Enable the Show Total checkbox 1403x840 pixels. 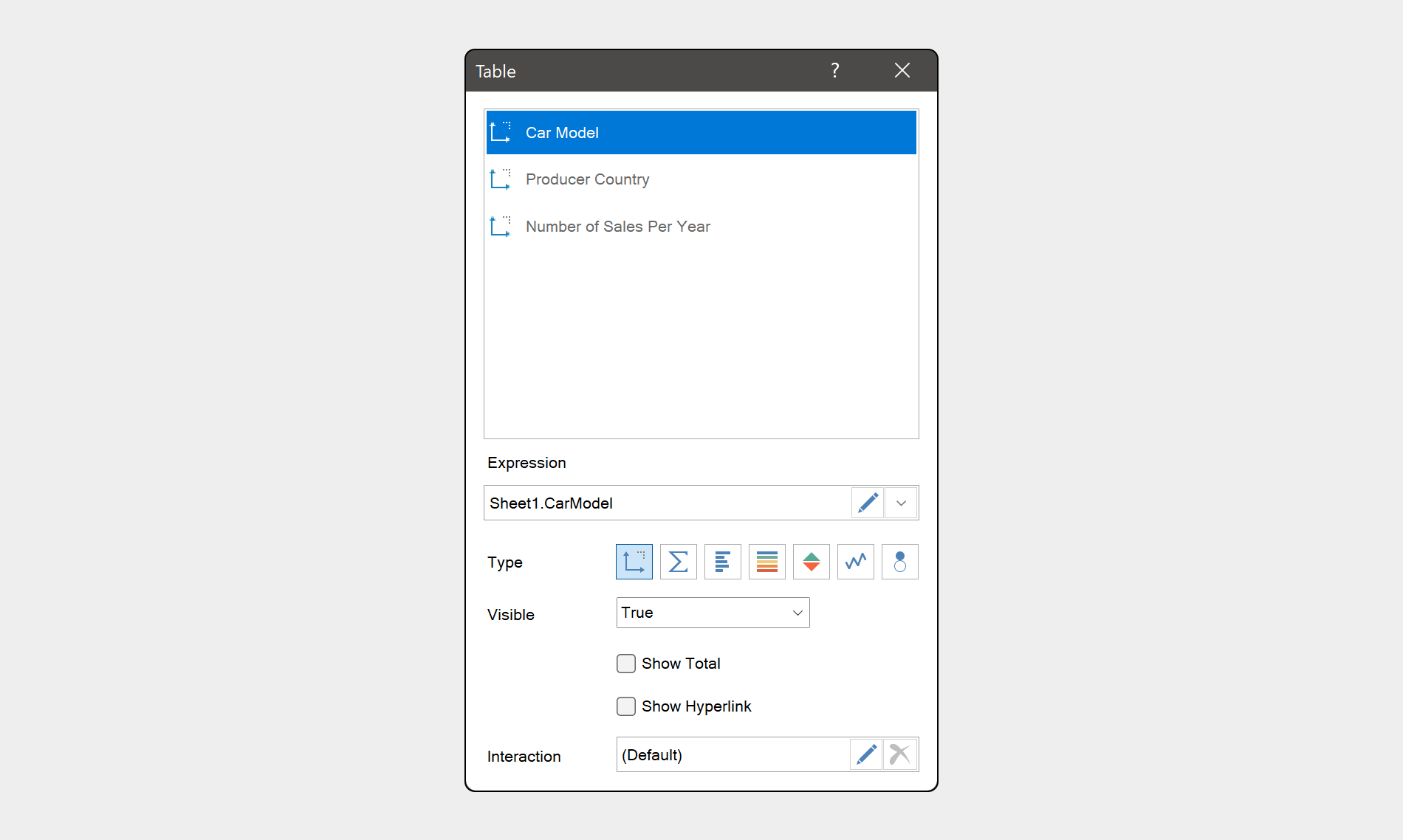point(626,664)
